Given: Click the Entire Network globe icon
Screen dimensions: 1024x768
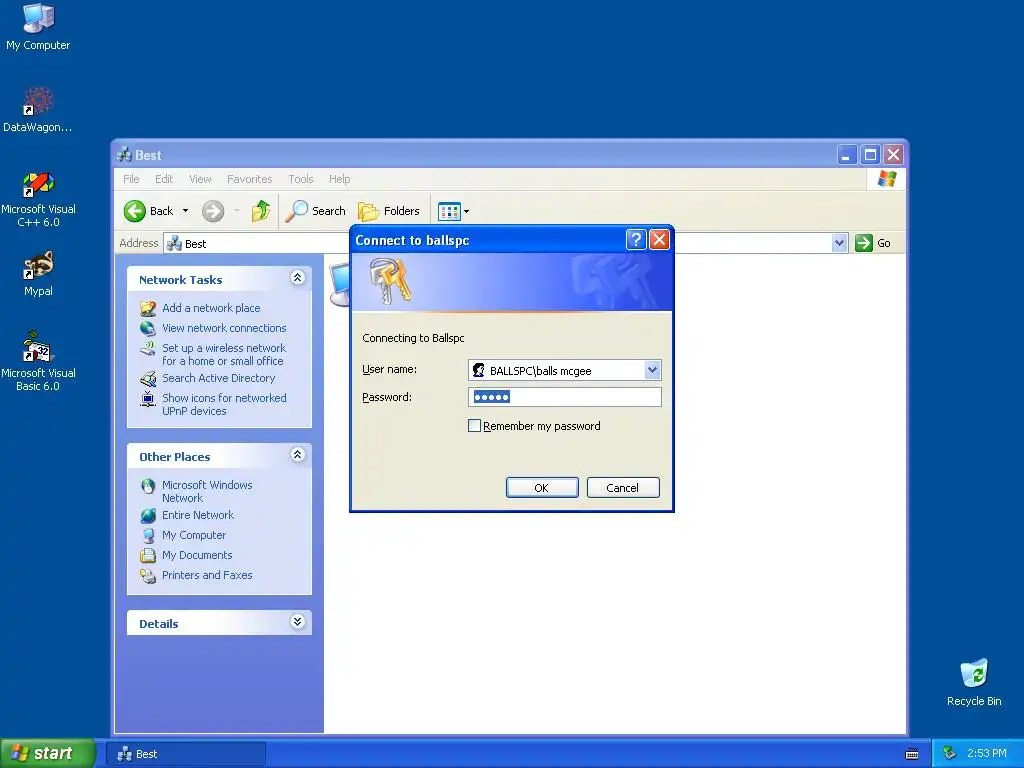Looking at the screenshot, I should click(x=148, y=516).
